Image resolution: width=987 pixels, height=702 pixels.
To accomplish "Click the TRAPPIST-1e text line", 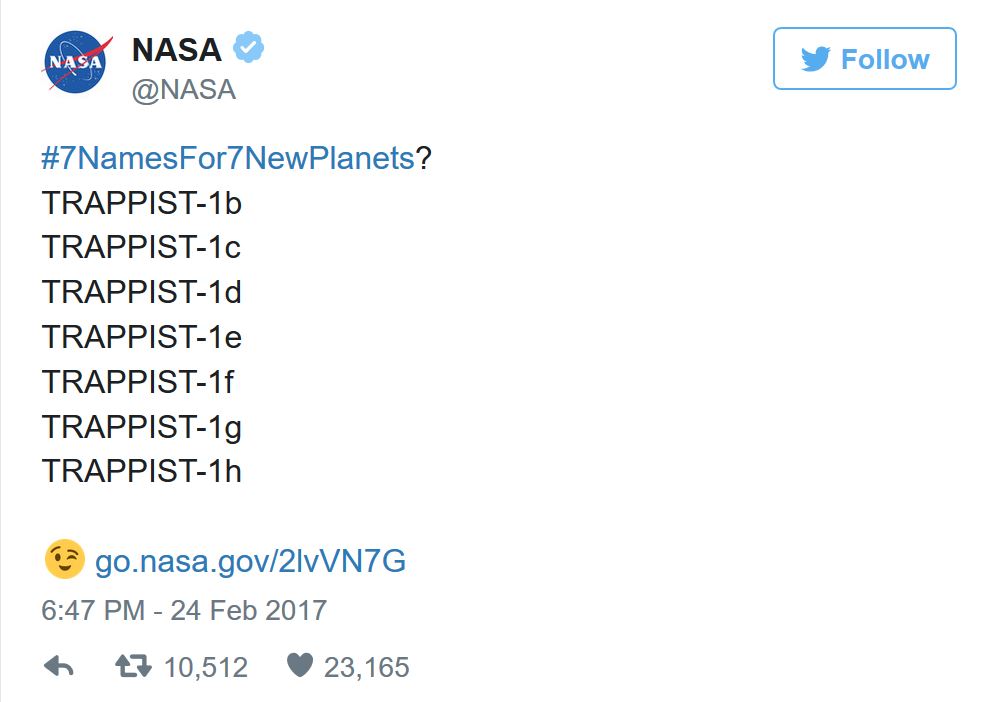I will coord(142,337).
